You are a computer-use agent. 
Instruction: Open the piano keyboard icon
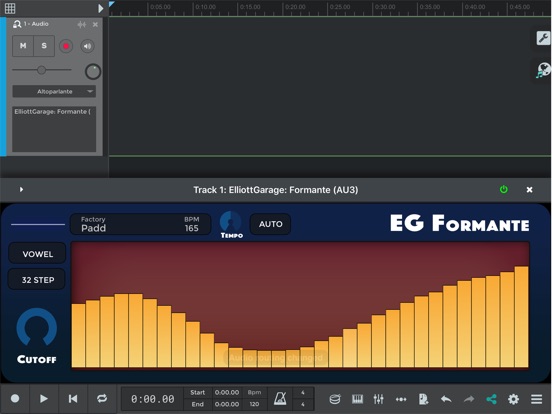[357, 399]
